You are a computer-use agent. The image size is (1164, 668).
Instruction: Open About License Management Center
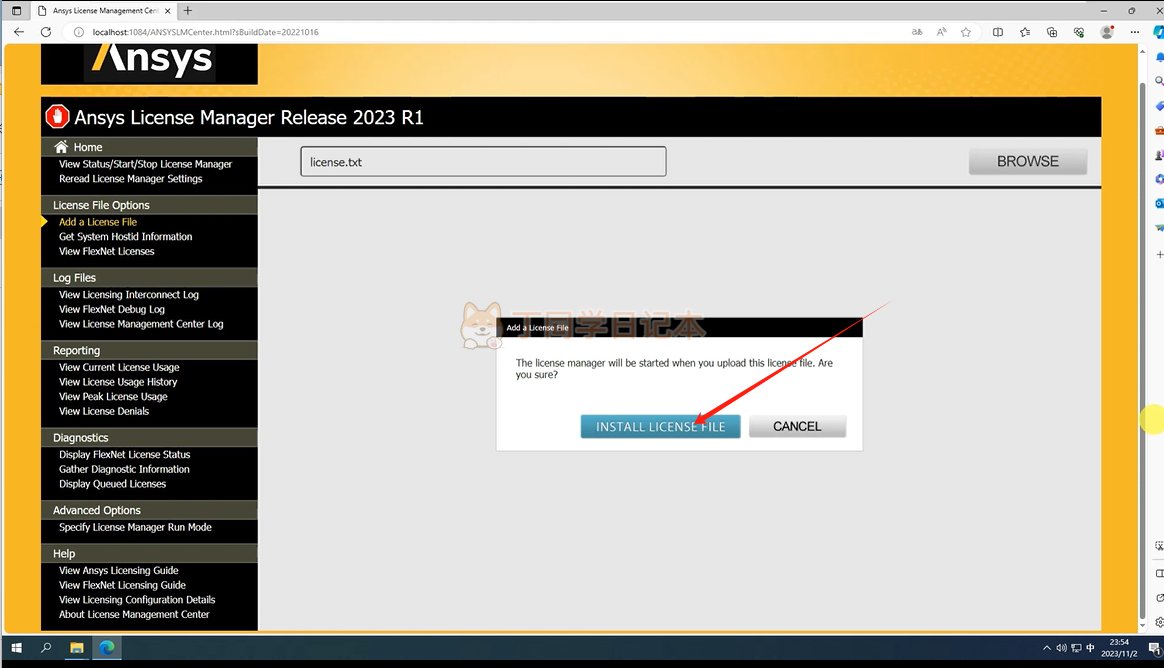tap(134, 615)
